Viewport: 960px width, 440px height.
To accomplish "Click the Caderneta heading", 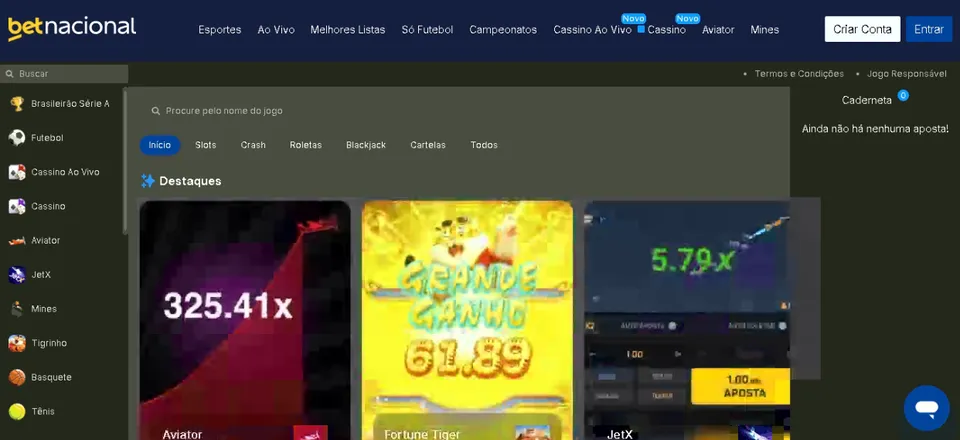I will coord(866,100).
